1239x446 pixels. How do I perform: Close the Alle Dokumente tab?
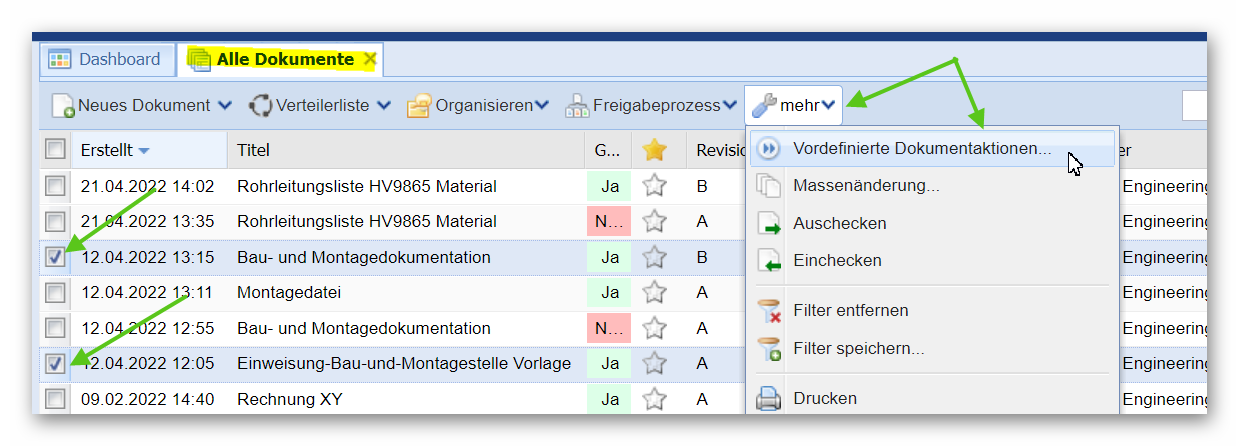pos(369,59)
